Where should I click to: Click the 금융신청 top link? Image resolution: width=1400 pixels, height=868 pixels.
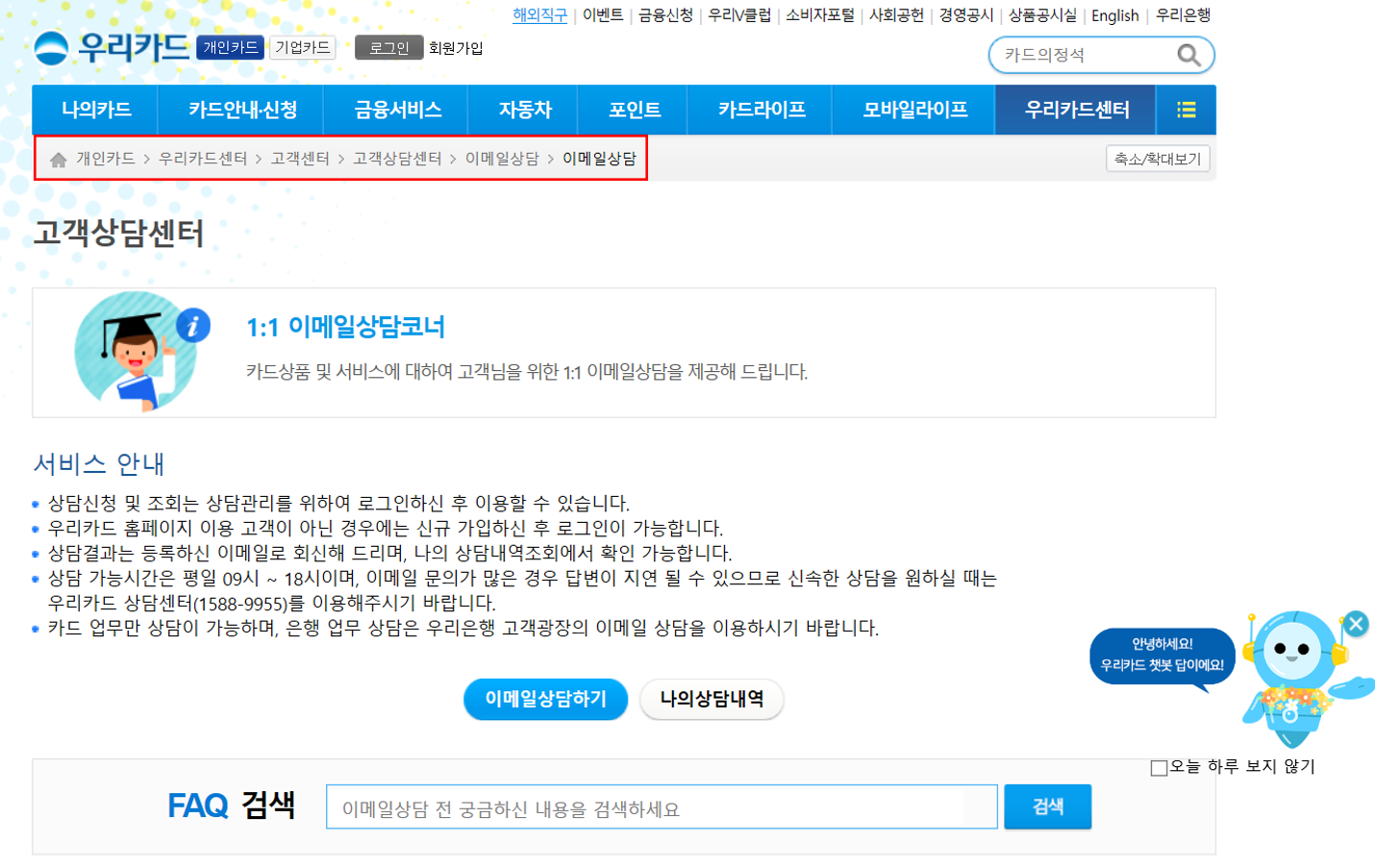click(665, 15)
